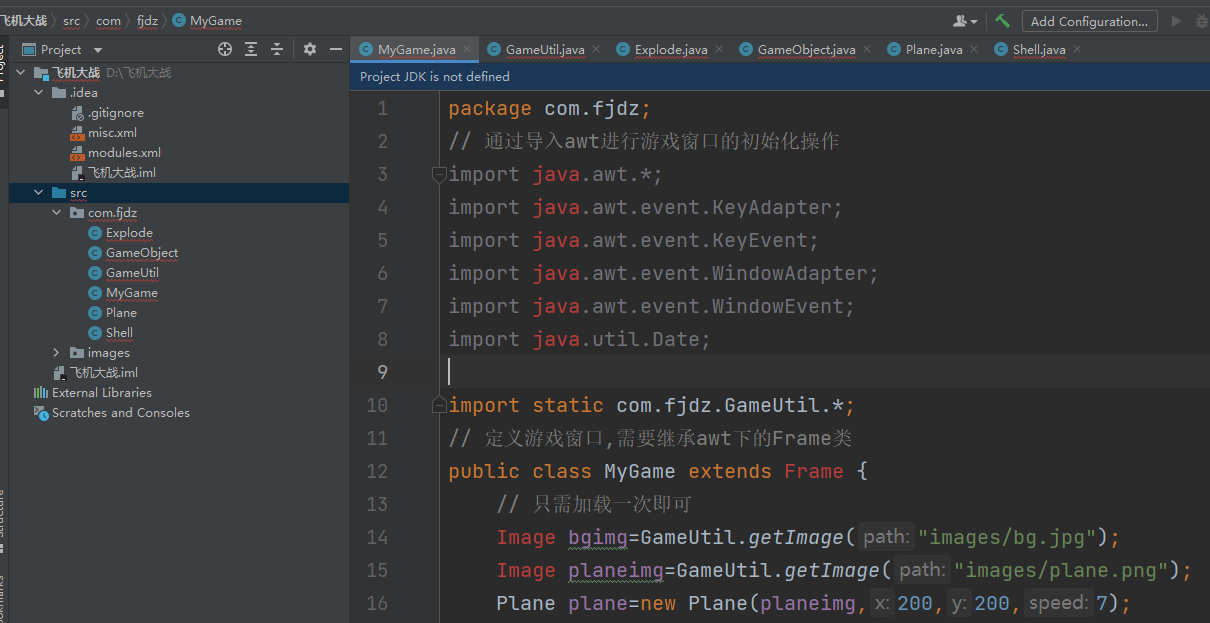Close the Shell.java tab
Viewport: 1210px width, 623px height.
[x=1077, y=49]
